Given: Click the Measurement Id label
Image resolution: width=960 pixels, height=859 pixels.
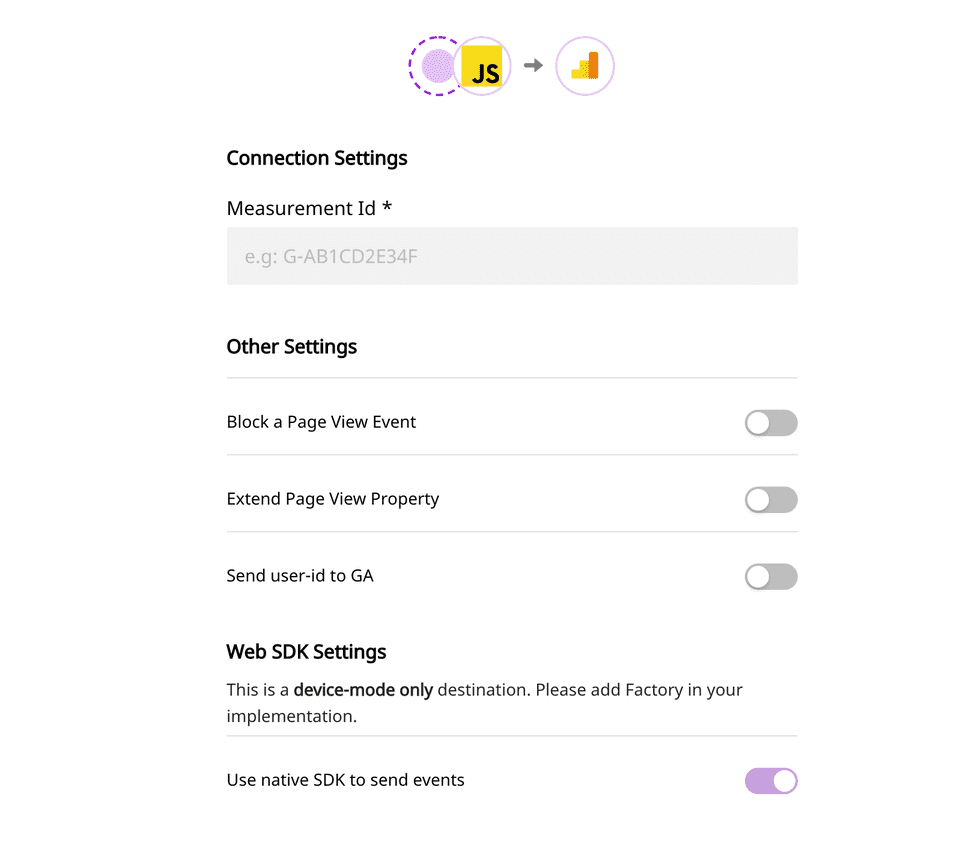Looking at the screenshot, I should pos(301,208).
